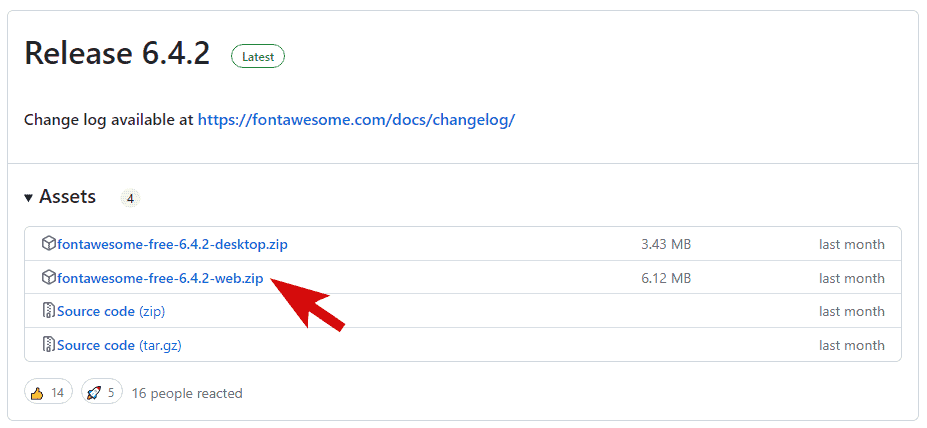Image resolution: width=927 pixels, height=428 pixels.
Task: Click the Assets count badge showing 4
Action: (x=130, y=198)
